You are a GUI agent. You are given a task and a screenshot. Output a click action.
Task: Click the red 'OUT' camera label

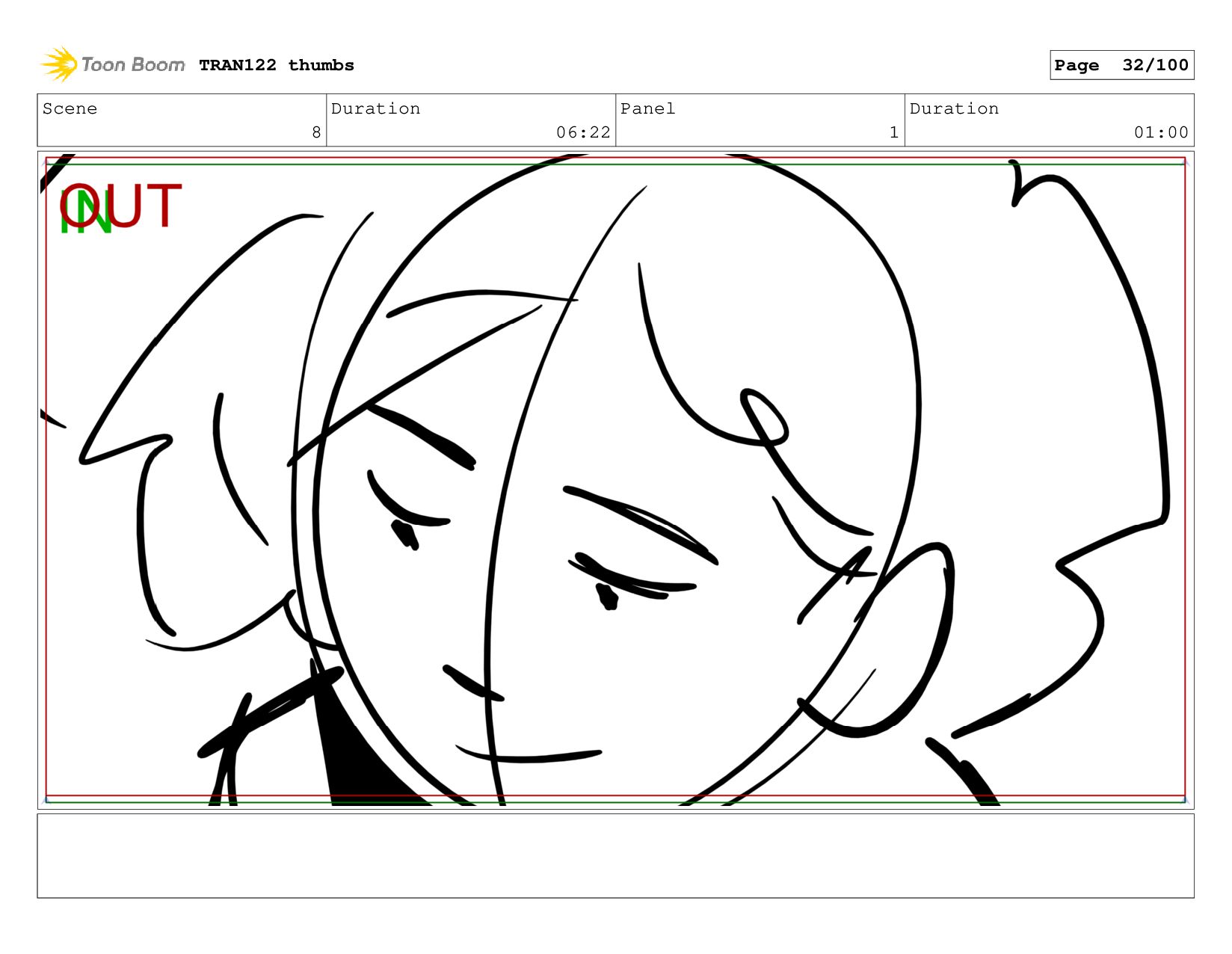[x=121, y=206]
